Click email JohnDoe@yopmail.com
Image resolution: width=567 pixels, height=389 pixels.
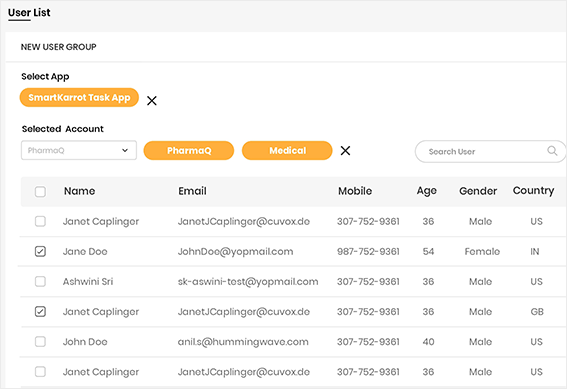235,252
